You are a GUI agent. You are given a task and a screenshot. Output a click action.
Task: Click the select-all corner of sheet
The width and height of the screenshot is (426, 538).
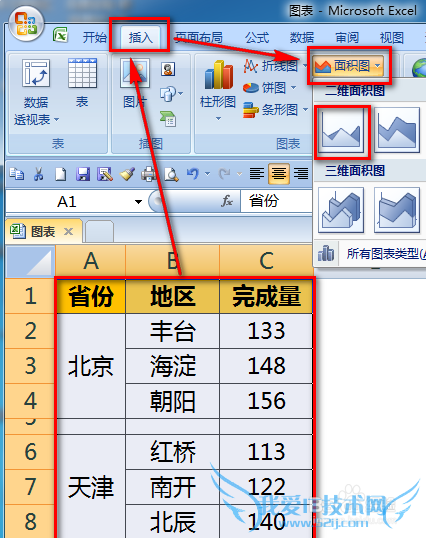pyautogui.click(x=30, y=261)
